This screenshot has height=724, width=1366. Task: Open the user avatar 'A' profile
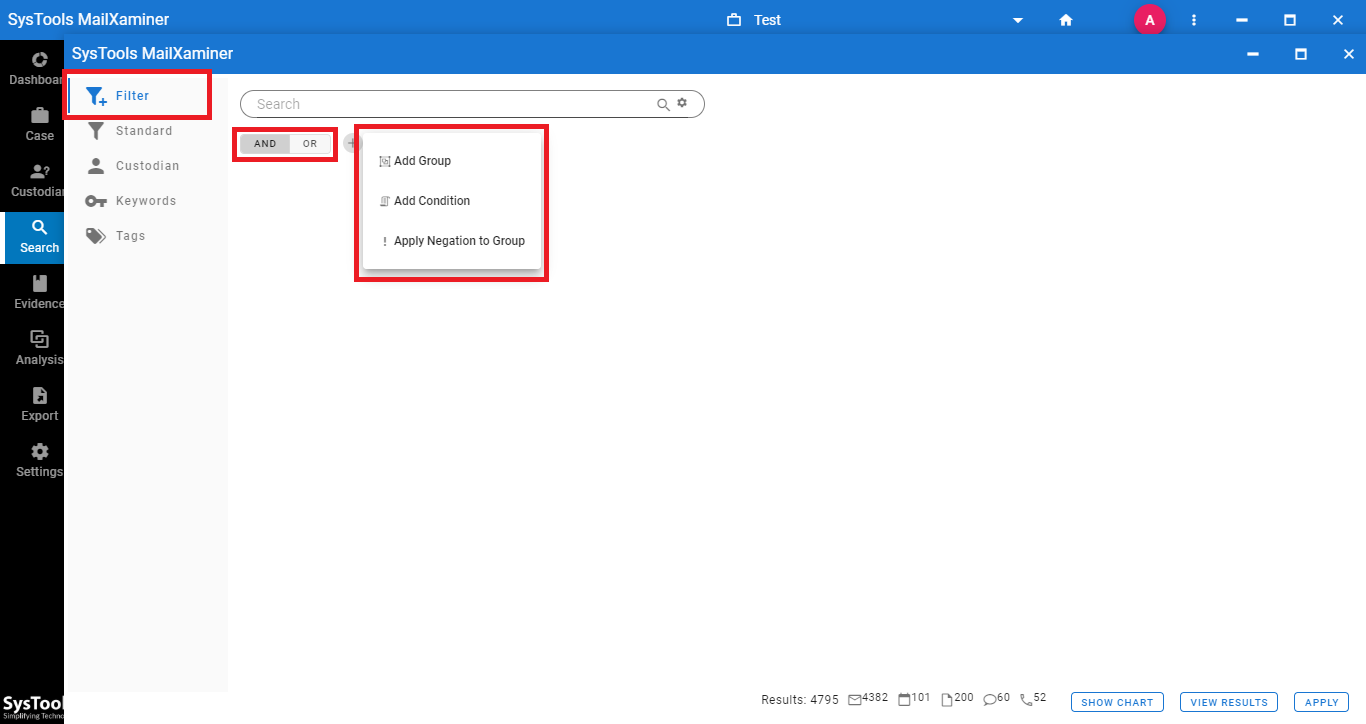point(1149,20)
